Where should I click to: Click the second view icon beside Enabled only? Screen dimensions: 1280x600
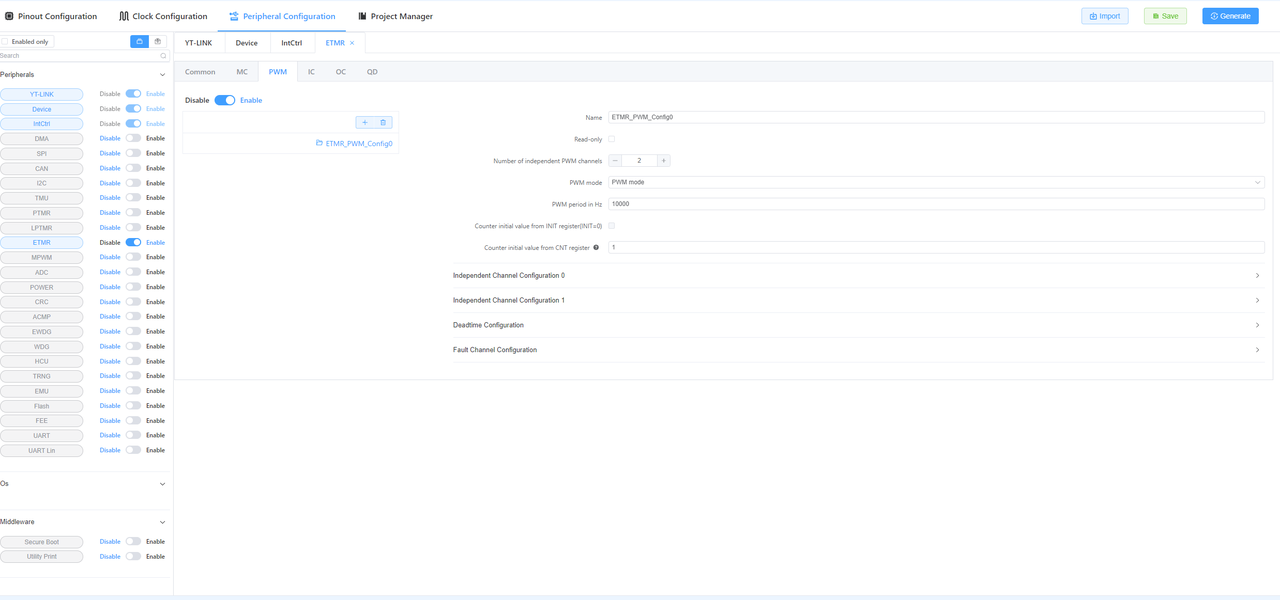tap(158, 41)
